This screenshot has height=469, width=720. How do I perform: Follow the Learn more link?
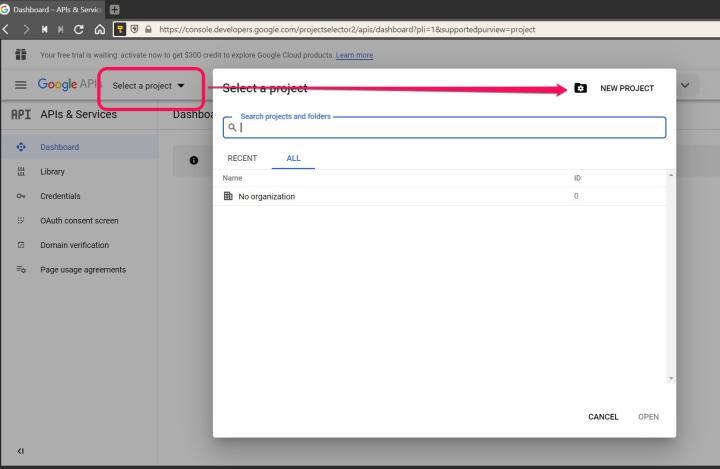354,55
